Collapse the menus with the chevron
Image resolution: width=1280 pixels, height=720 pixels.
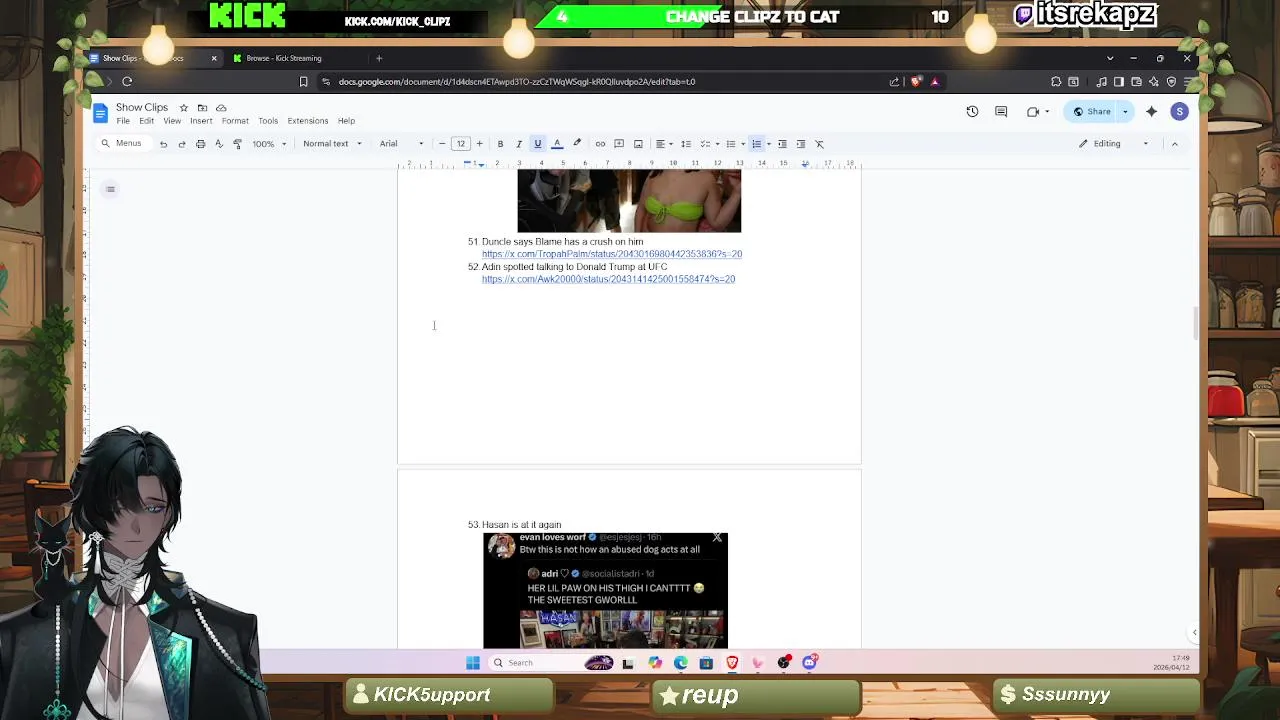click(x=1175, y=144)
